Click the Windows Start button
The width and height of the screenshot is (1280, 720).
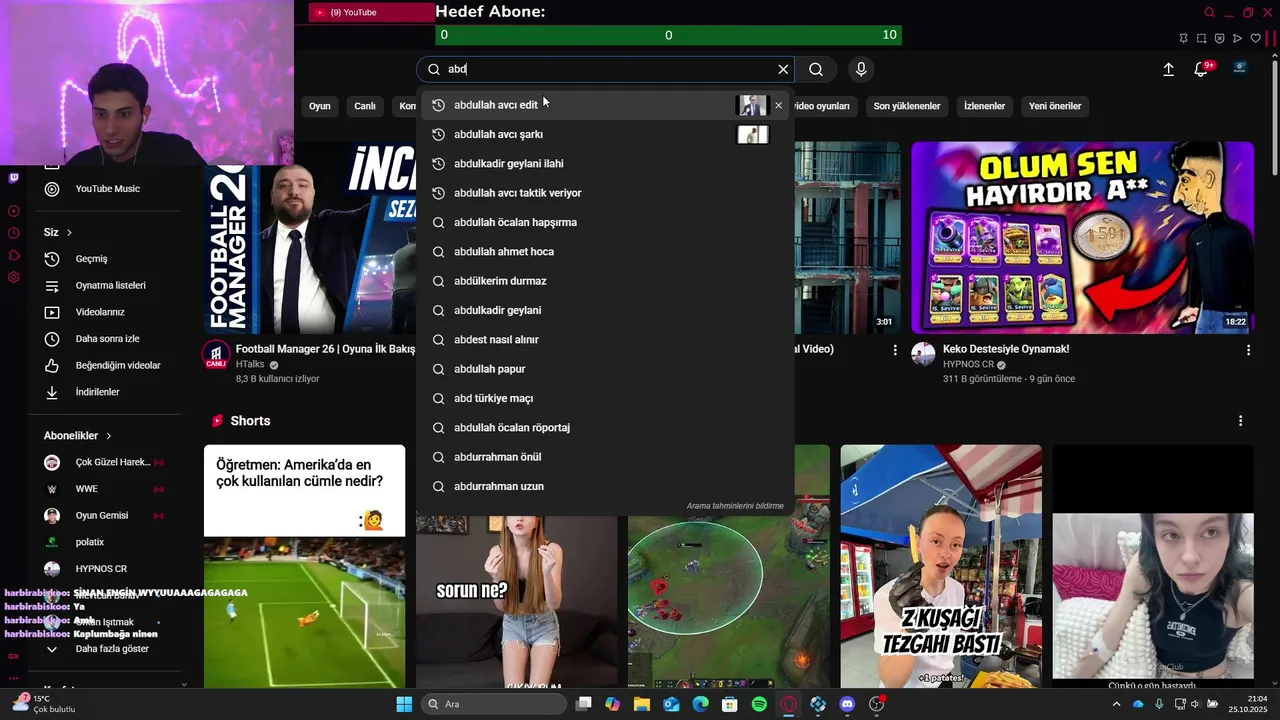tap(404, 704)
